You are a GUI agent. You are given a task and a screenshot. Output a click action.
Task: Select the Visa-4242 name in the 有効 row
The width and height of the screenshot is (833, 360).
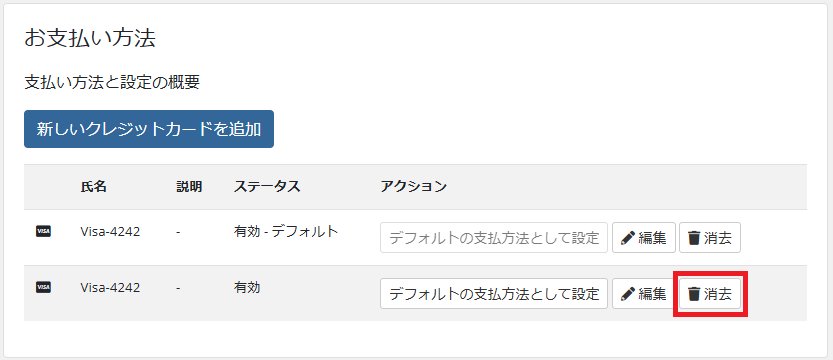110,287
